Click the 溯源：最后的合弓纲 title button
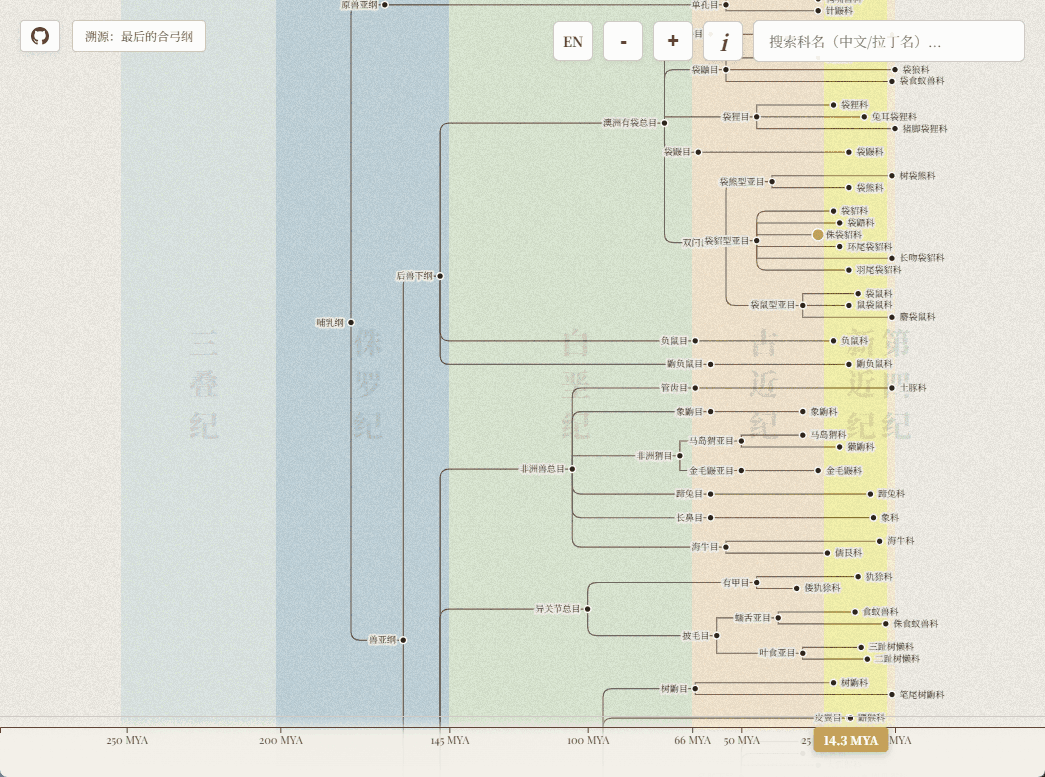Screen dimensions: 1045x777 139,37
